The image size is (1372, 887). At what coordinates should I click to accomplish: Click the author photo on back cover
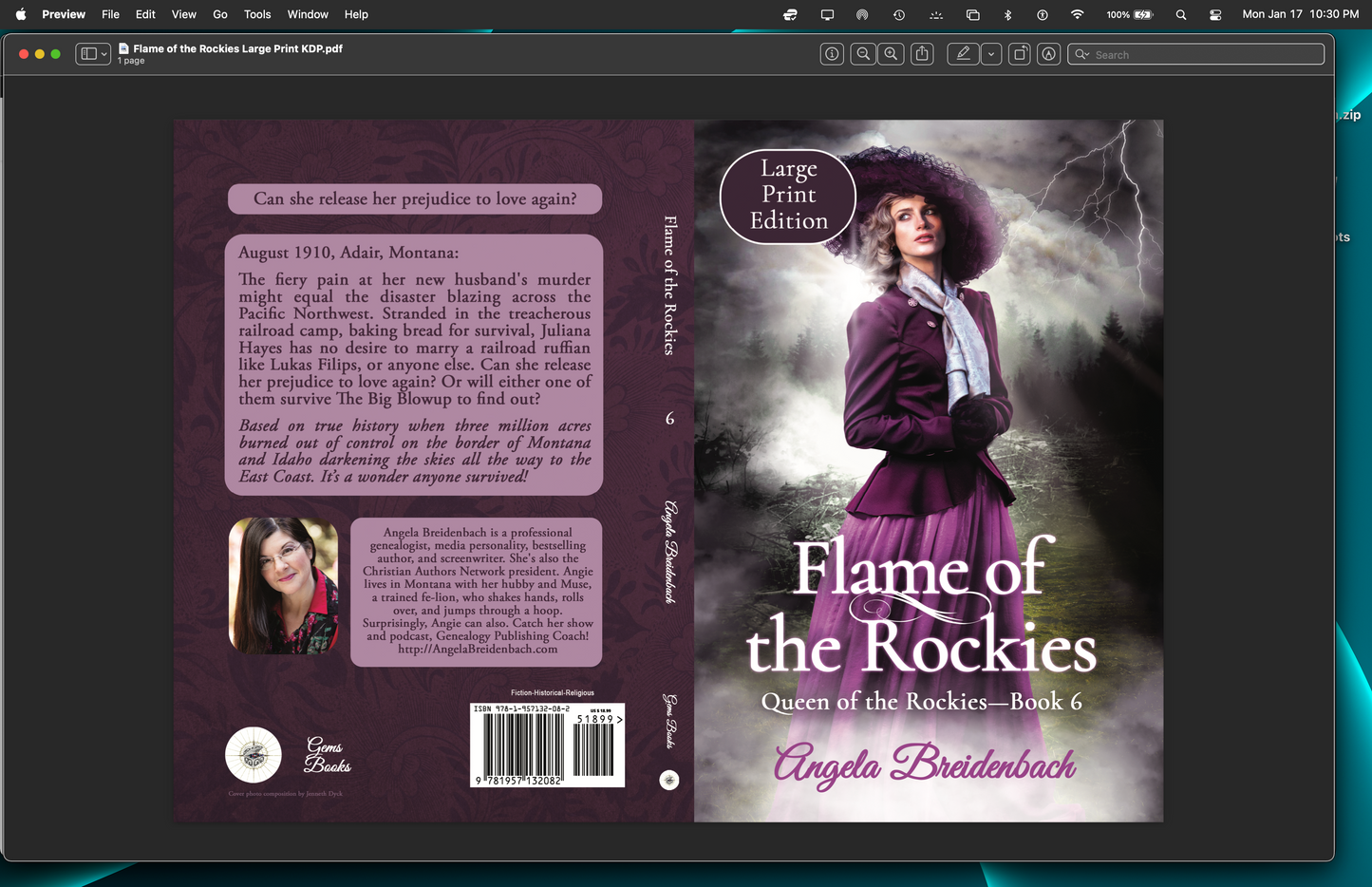[283, 586]
